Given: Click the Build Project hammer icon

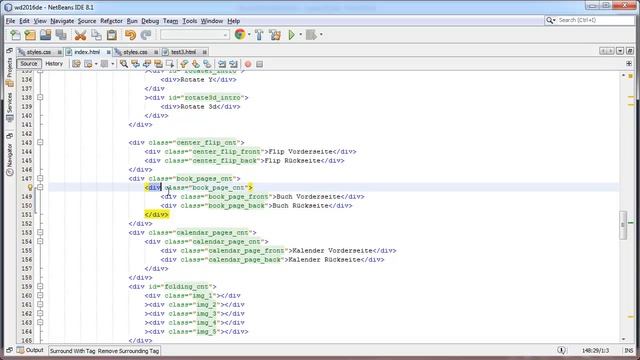Looking at the screenshot, I should point(259,35).
